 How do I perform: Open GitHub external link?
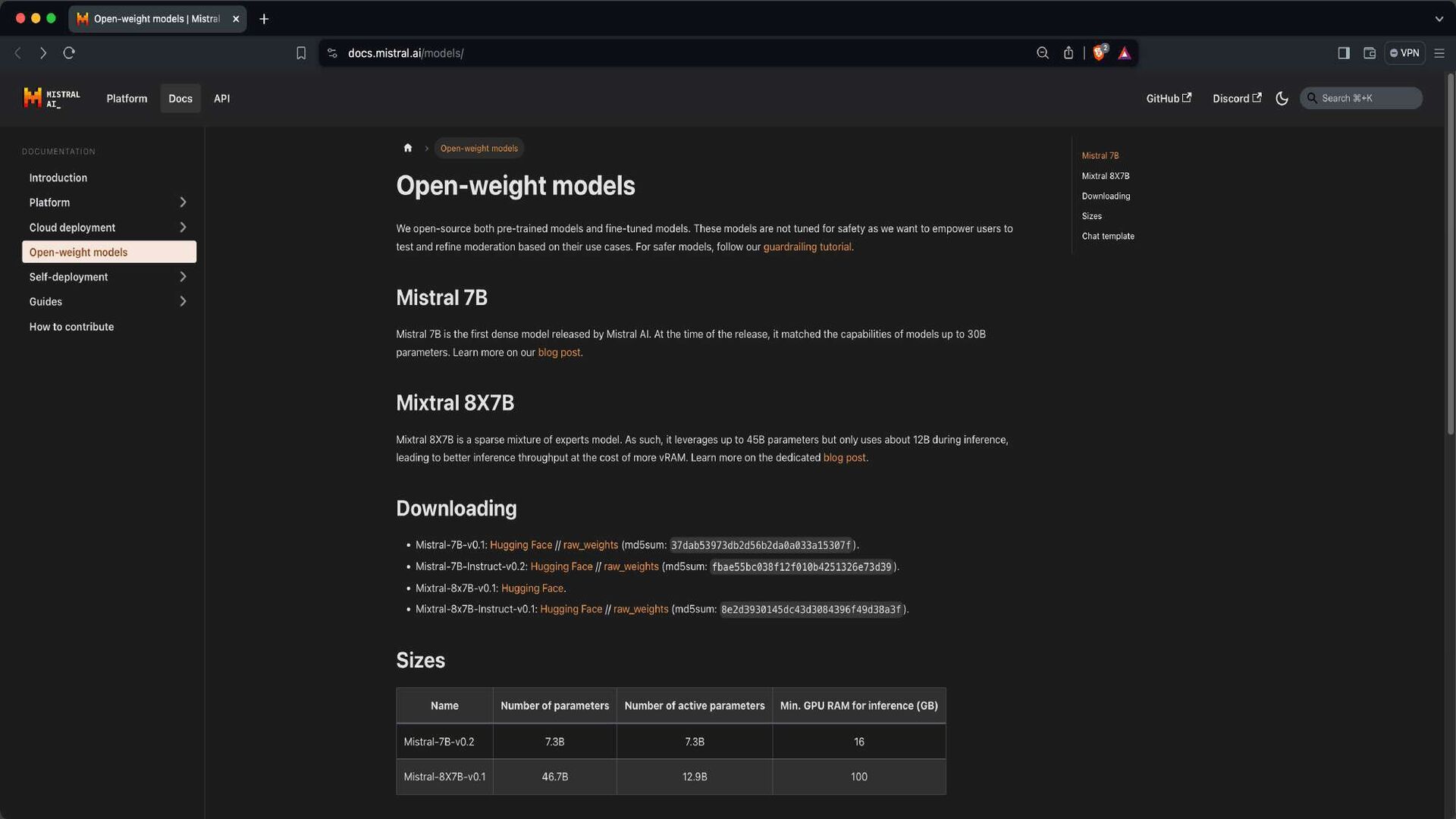tap(1169, 99)
